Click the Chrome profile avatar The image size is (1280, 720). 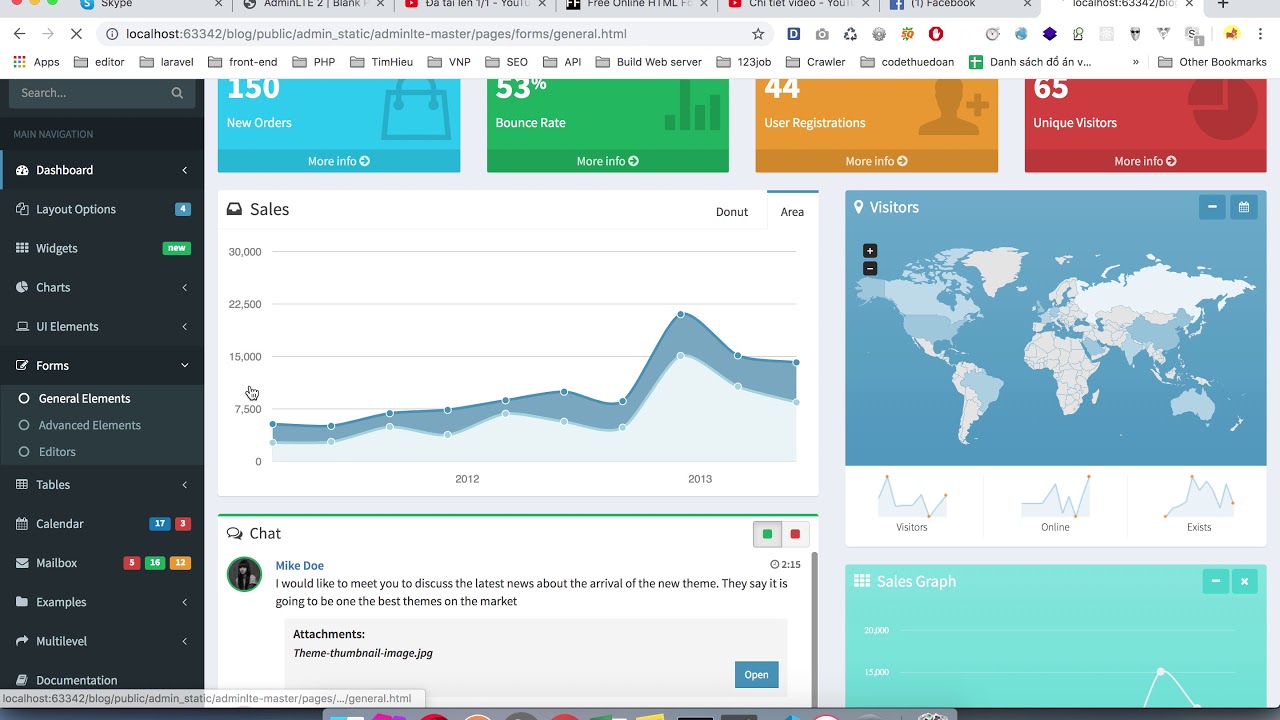pos(1231,34)
